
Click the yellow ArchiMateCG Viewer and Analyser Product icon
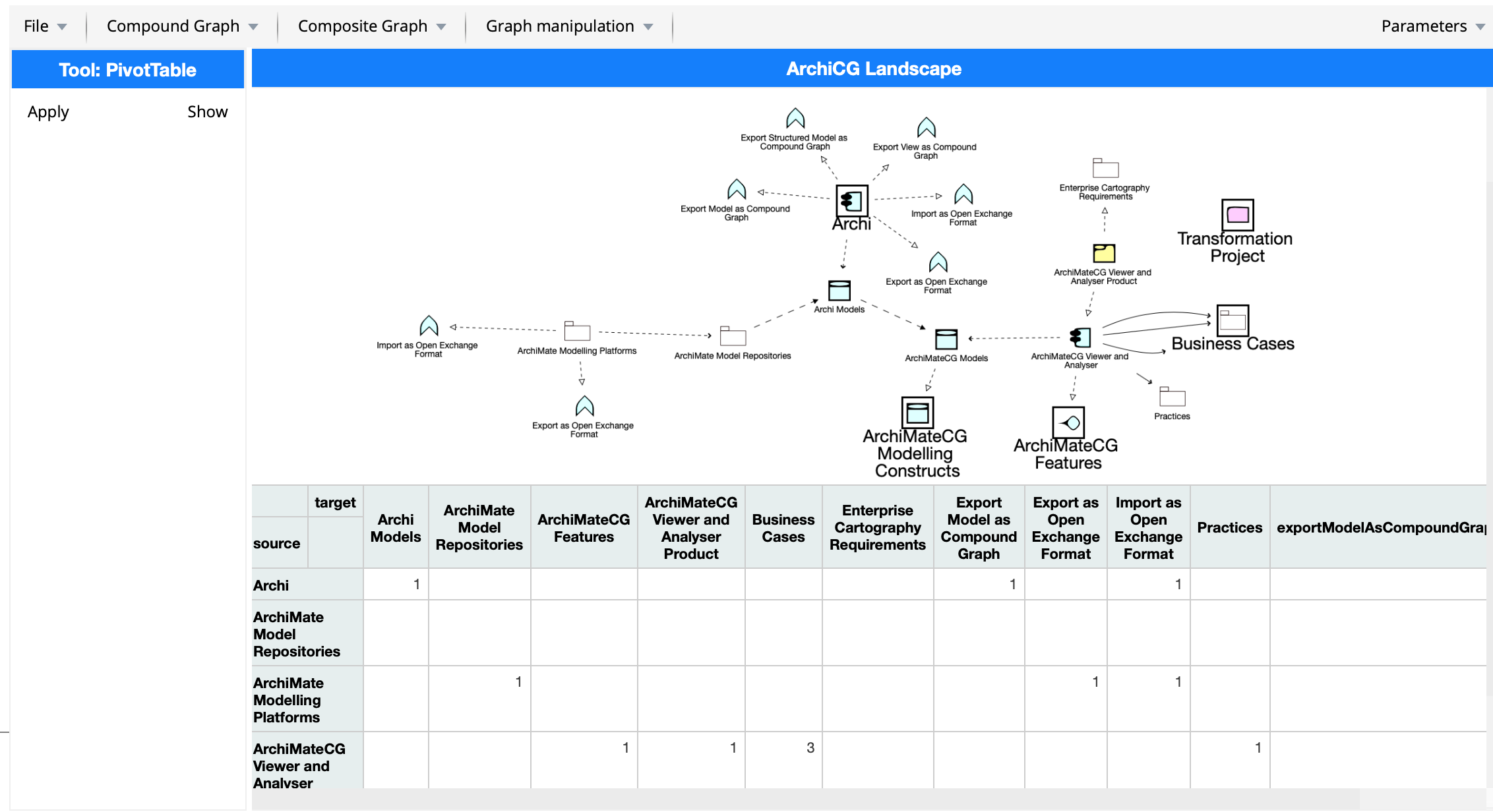[x=1104, y=253]
